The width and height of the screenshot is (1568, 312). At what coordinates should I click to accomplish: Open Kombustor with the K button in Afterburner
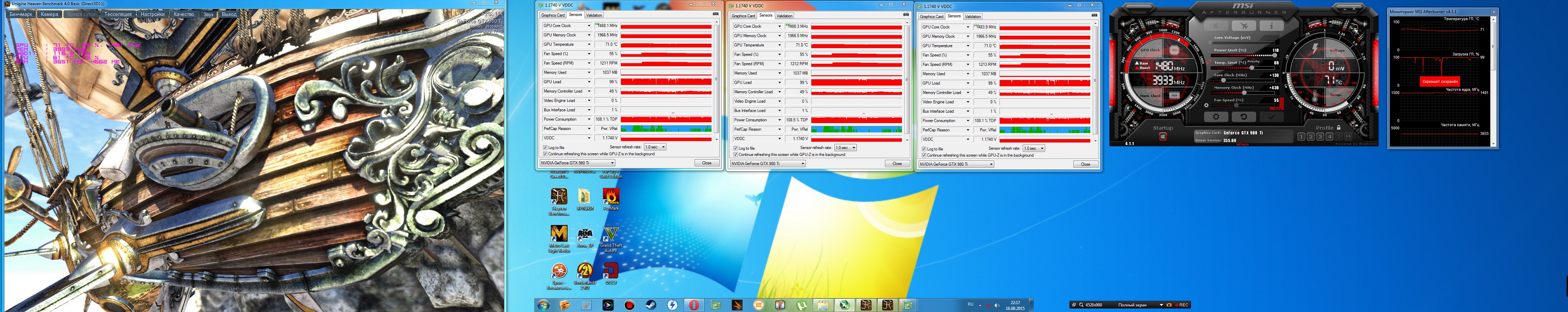pos(1215,26)
